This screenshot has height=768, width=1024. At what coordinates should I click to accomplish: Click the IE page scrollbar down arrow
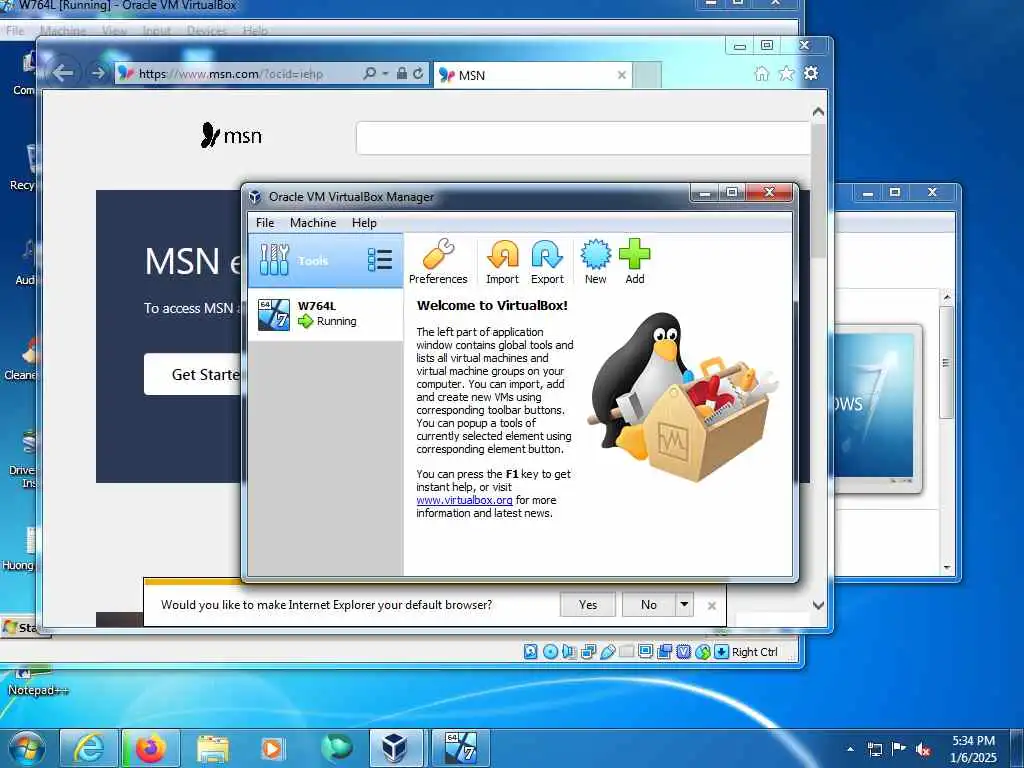coord(818,605)
